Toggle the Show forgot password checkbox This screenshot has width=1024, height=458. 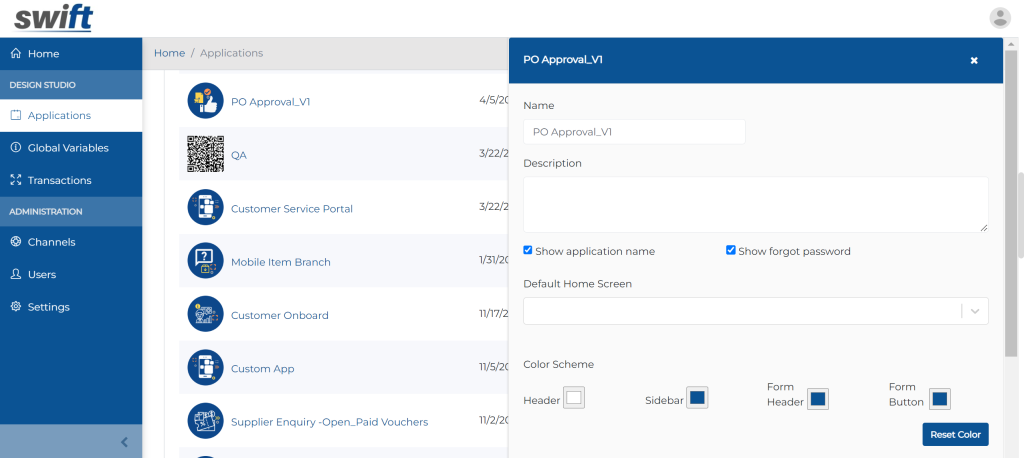click(731, 250)
